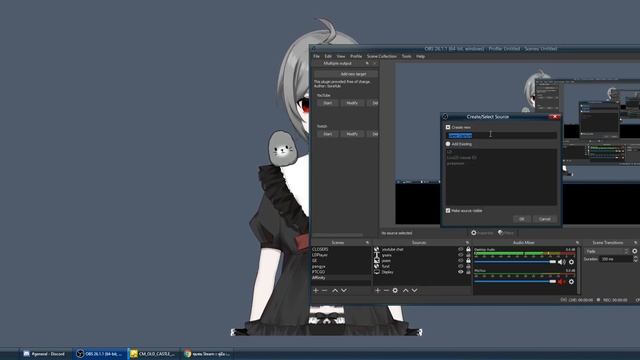Viewport: 640px width, 360px height.
Task: Pop out the Audio Mixer dock with its header icon
Action: coord(577,243)
